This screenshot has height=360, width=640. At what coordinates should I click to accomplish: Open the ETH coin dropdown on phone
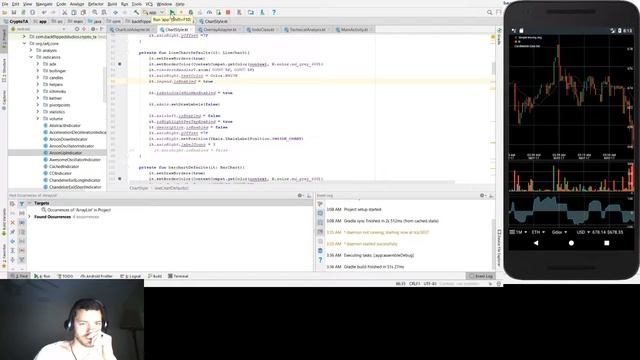tap(538, 232)
